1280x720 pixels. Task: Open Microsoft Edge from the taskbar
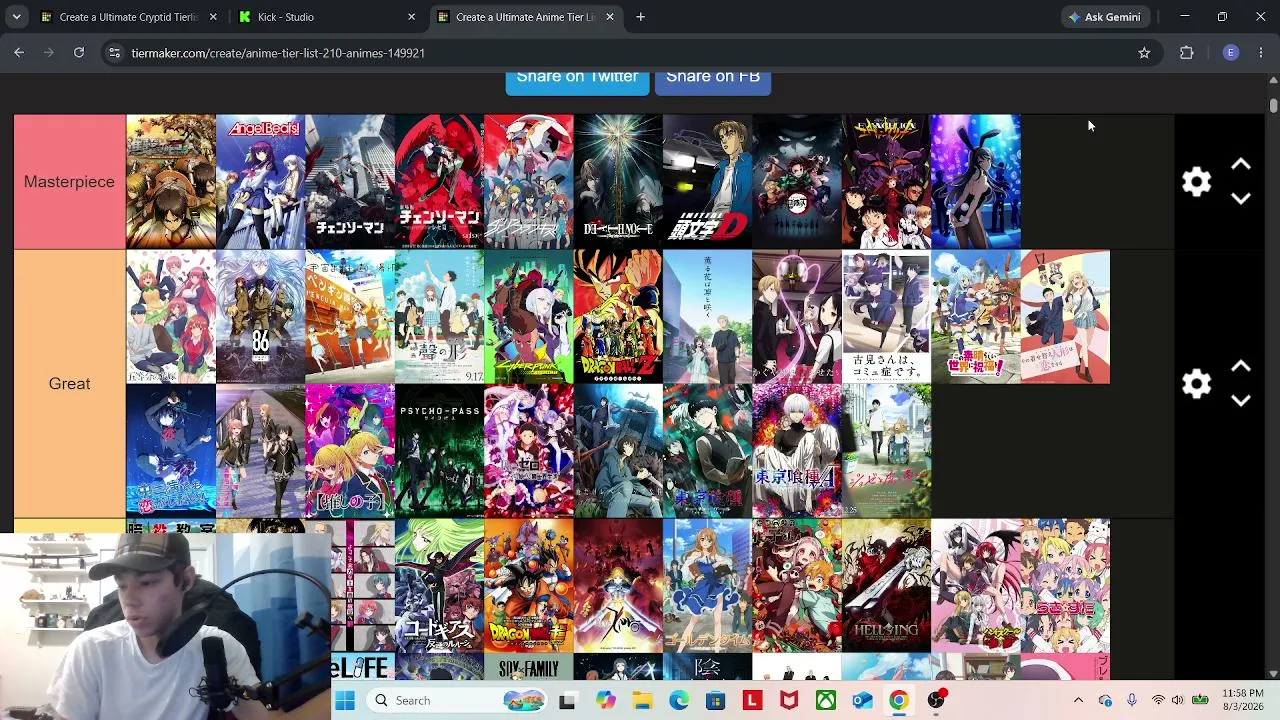tap(679, 701)
